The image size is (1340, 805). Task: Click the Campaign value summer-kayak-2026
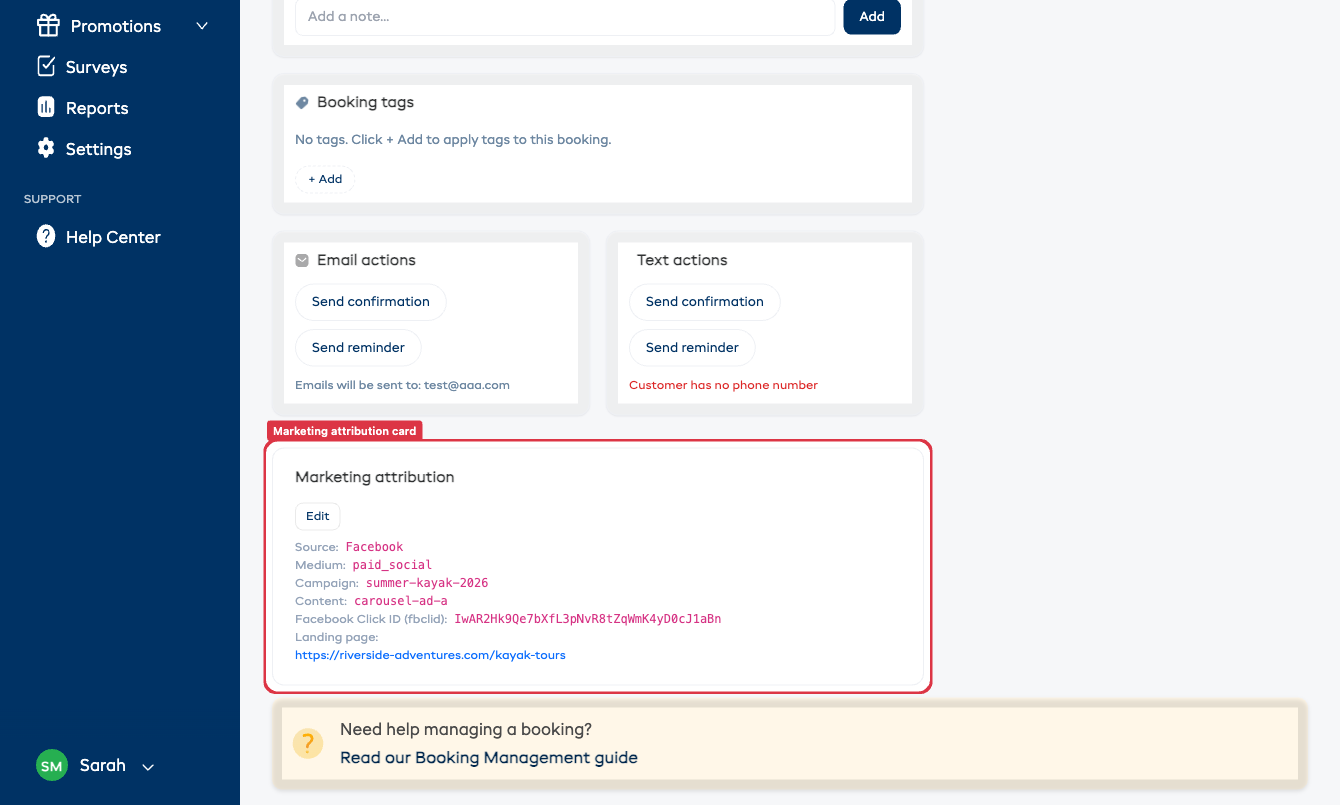pyautogui.click(x=427, y=583)
